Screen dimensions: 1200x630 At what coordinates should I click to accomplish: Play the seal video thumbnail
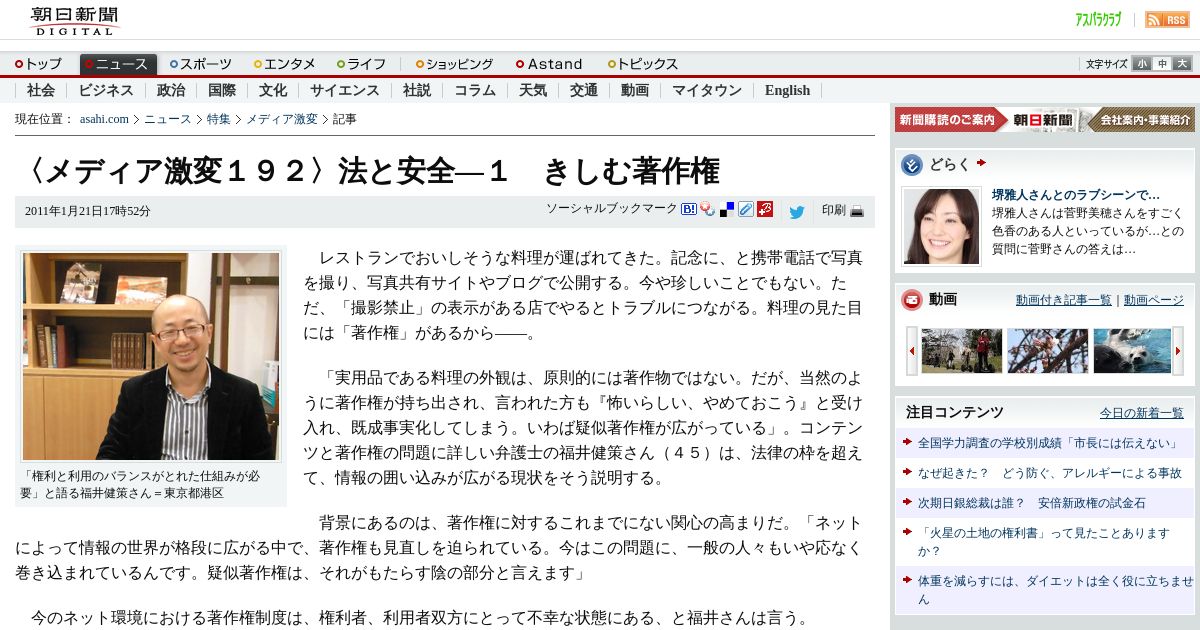click(1132, 351)
